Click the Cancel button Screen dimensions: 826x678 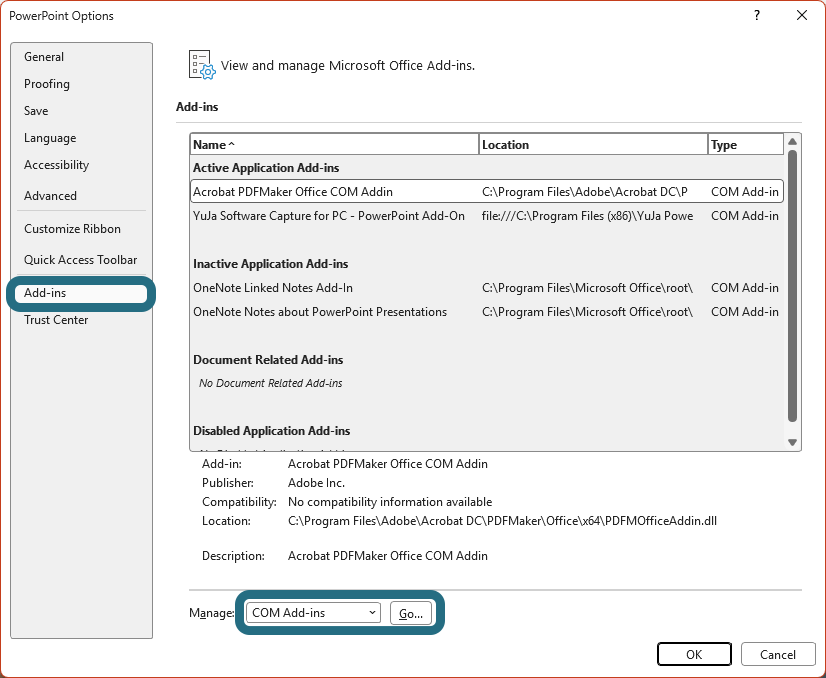coord(778,654)
